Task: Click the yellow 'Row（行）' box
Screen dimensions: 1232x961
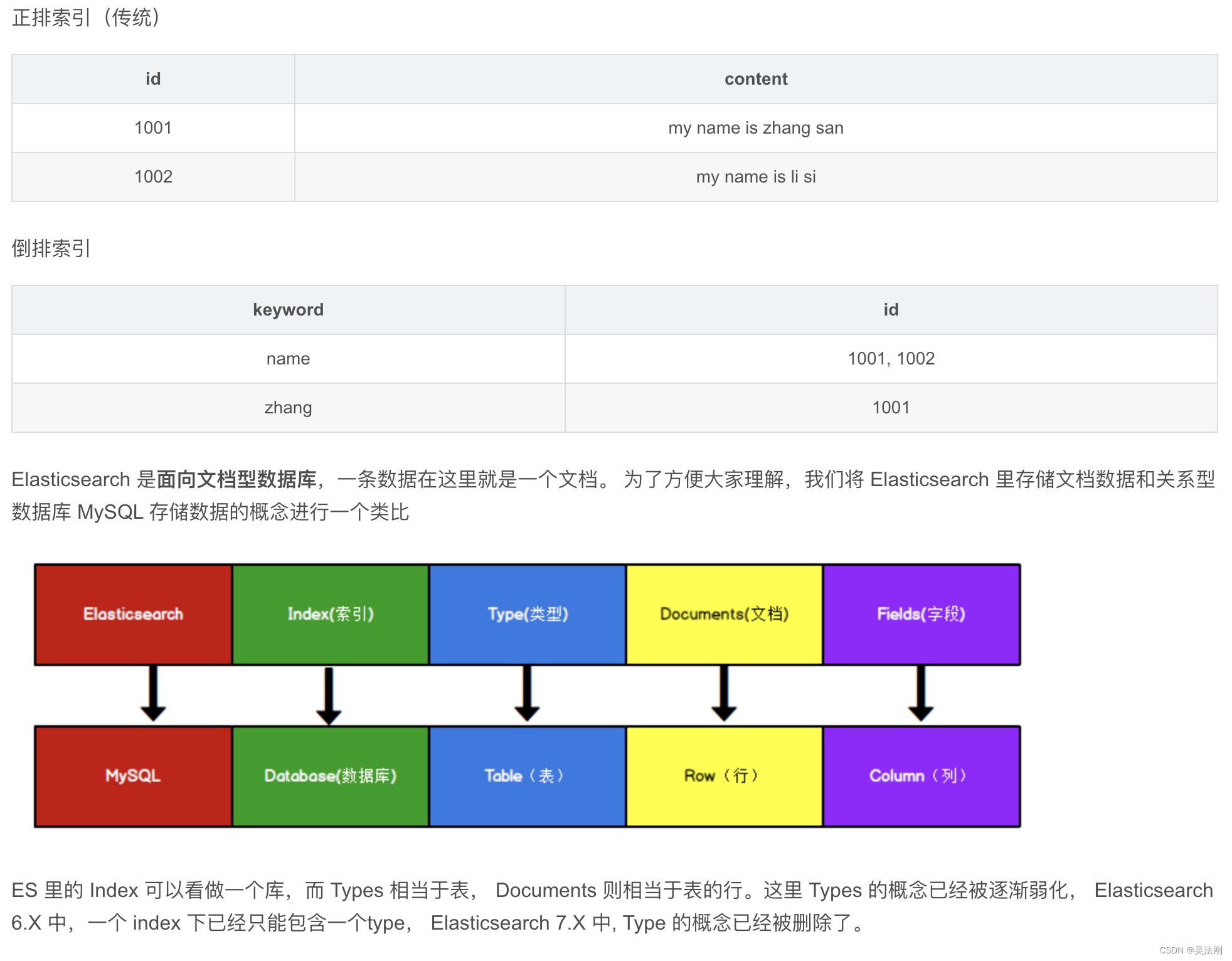Action: (x=725, y=776)
